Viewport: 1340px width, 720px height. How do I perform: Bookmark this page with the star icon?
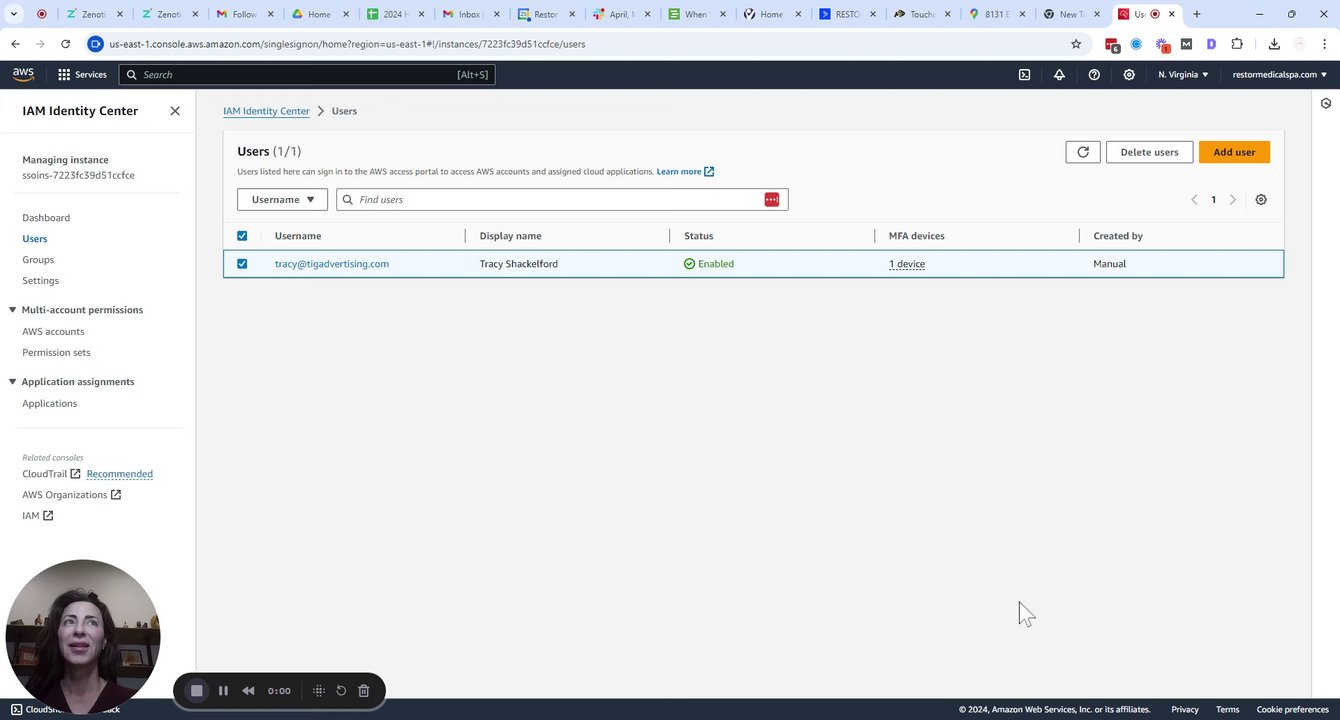(1076, 44)
